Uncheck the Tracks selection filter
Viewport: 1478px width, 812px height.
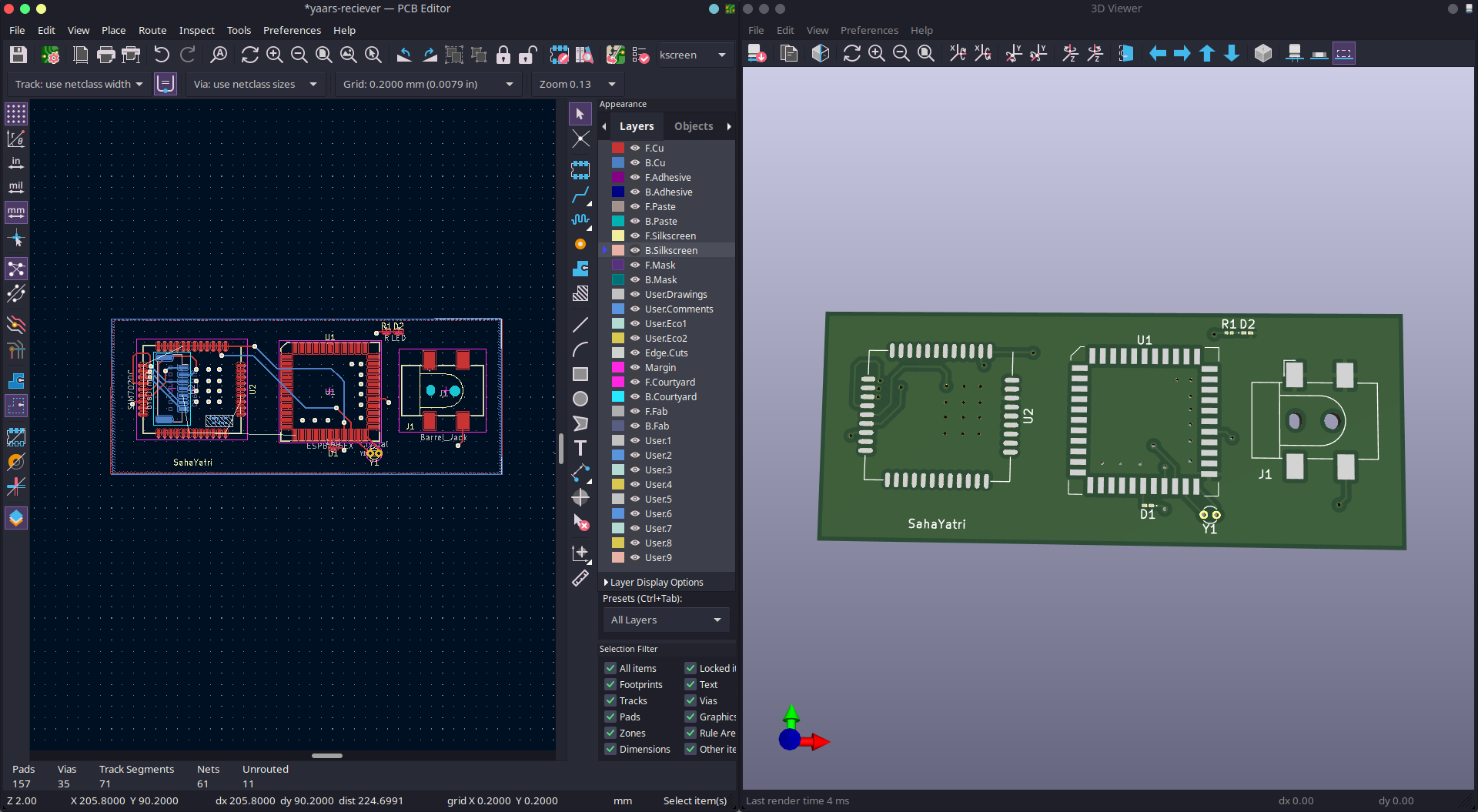[x=610, y=700]
